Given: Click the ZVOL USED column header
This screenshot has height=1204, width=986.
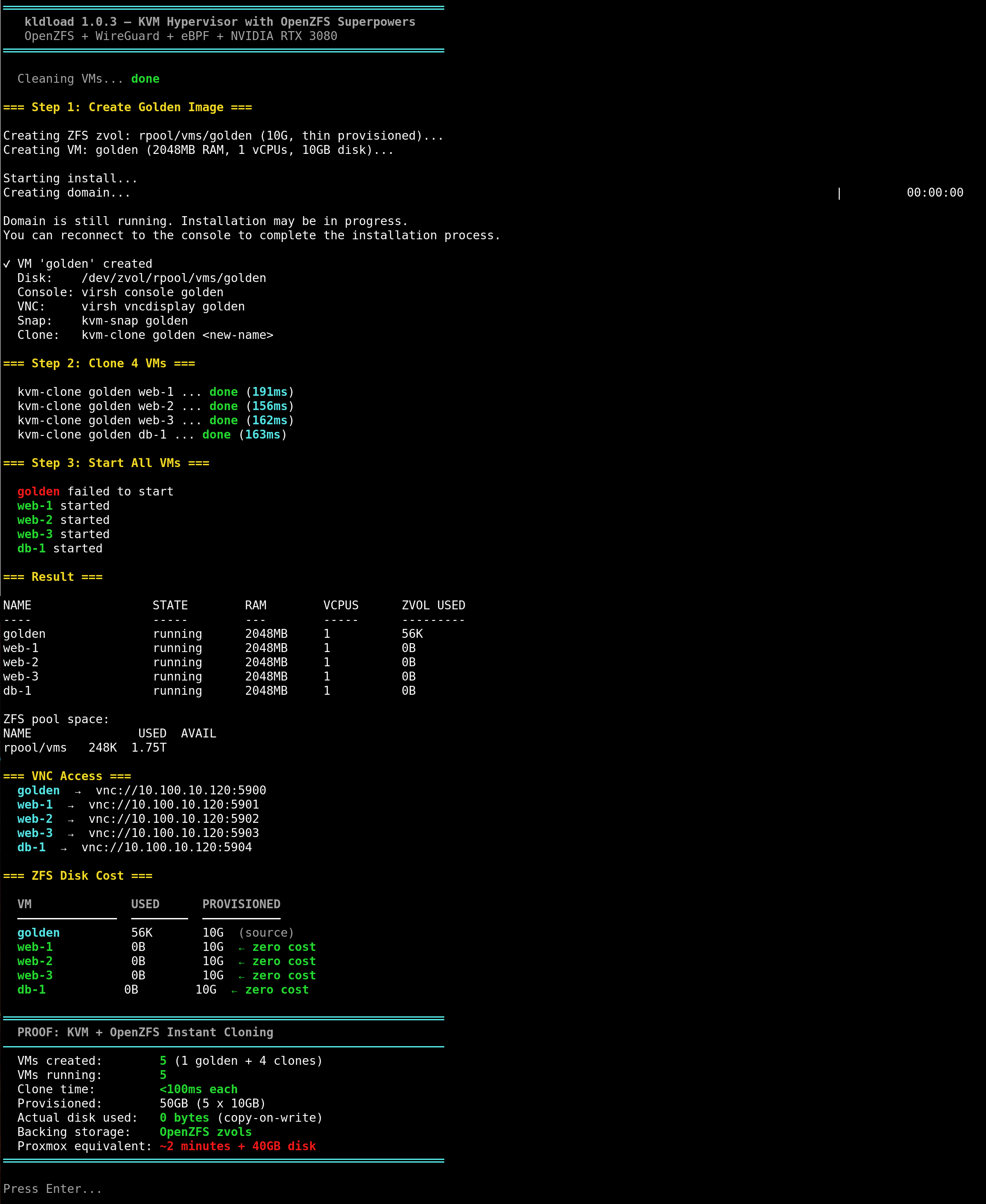Looking at the screenshot, I should point(433,605).
